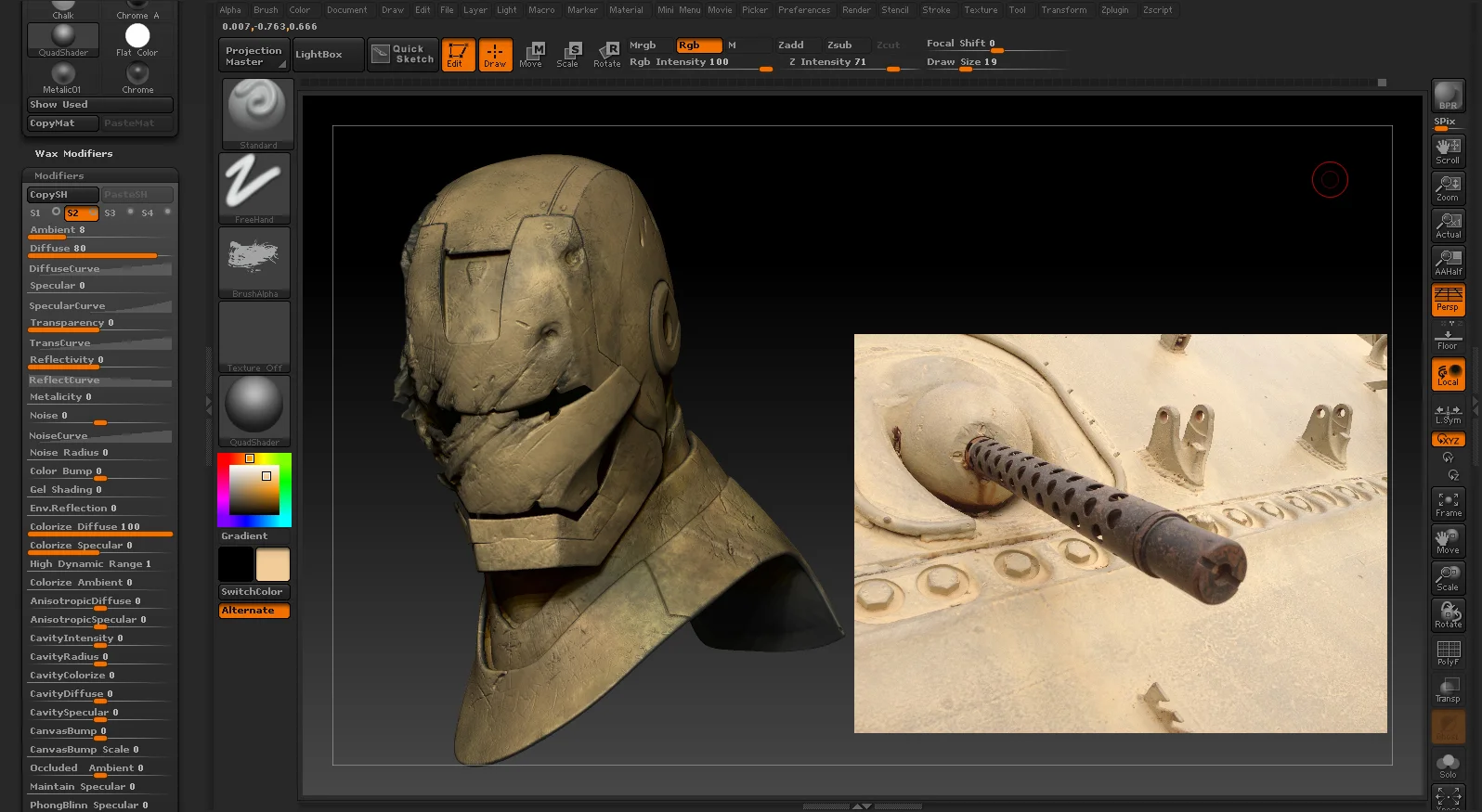Toggle Persp perspective view

1448,300
